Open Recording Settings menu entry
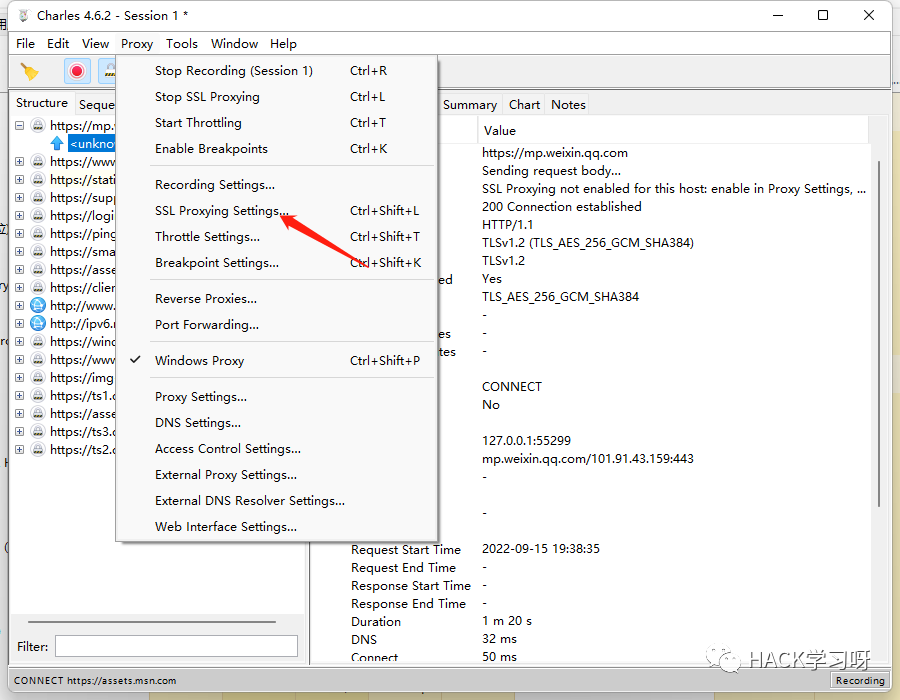This screenshot has width=900, height=700. click(x=276, y=185)
